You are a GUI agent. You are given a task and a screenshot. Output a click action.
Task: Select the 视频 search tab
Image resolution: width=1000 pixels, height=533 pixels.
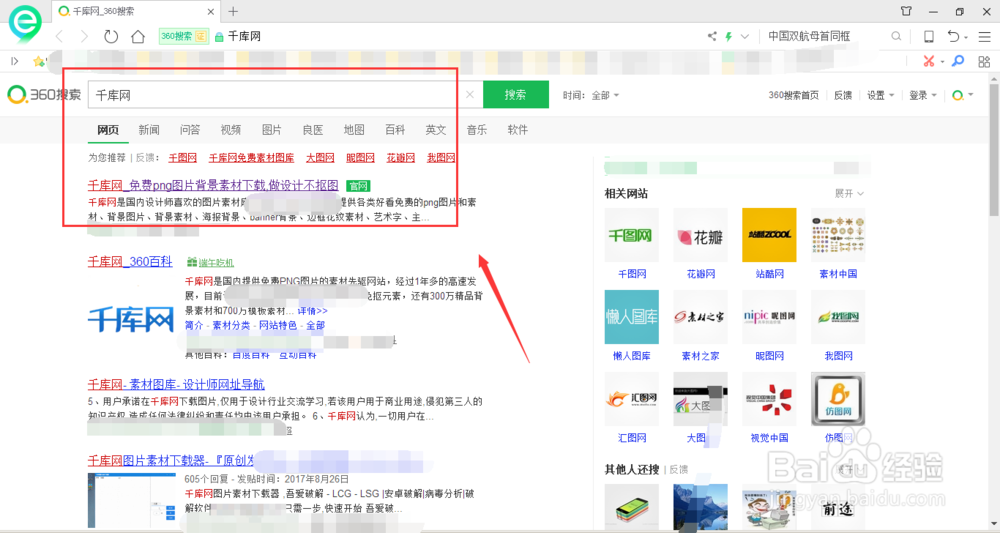(230, 129)
